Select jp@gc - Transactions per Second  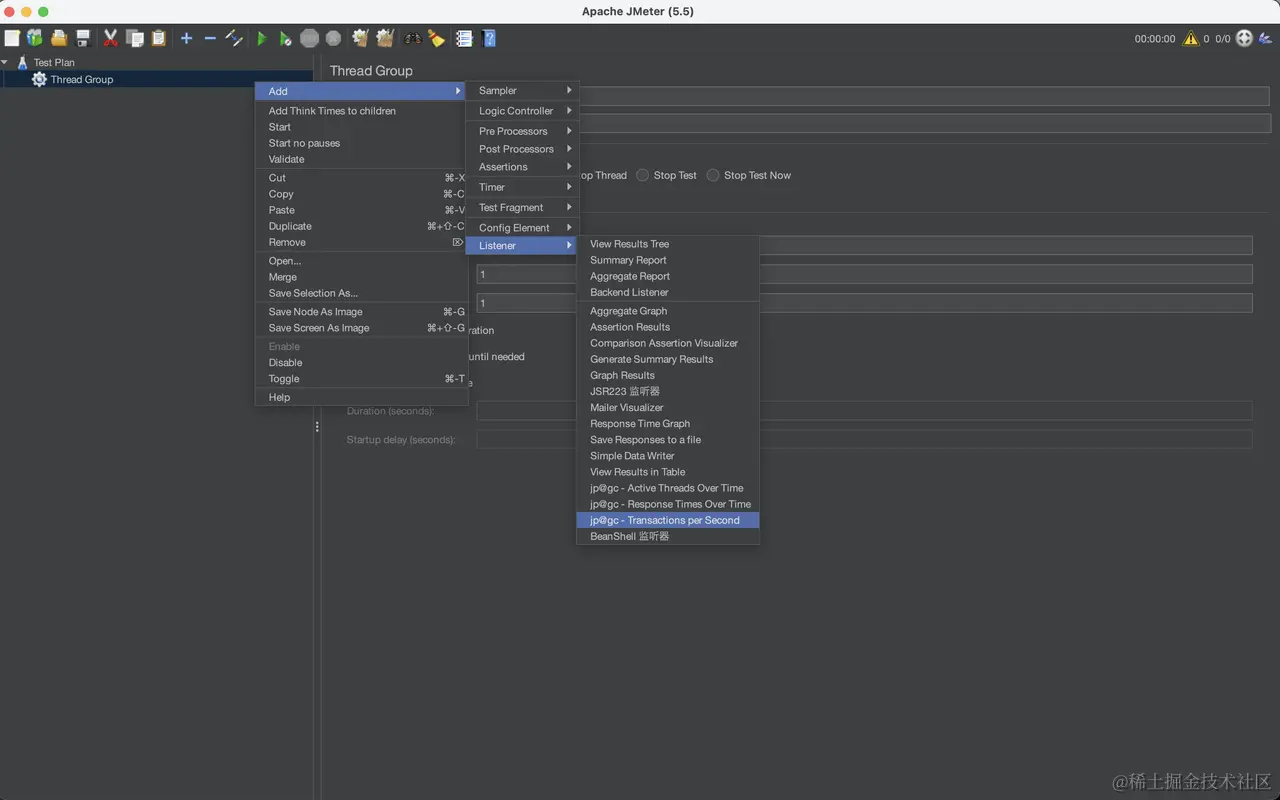(x=668, y=520)
